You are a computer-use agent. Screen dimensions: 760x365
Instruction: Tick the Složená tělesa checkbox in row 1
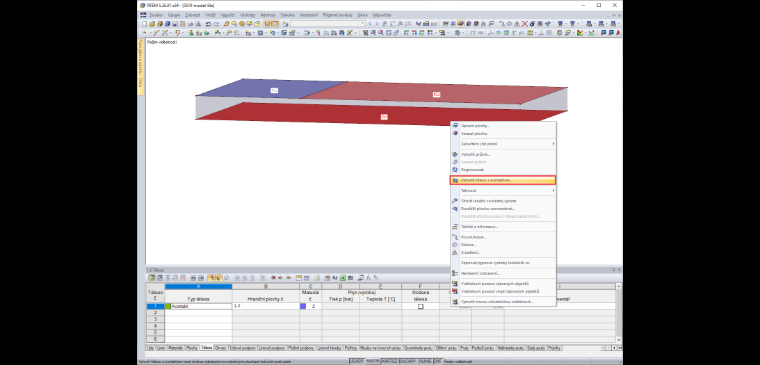pos(421,306)
